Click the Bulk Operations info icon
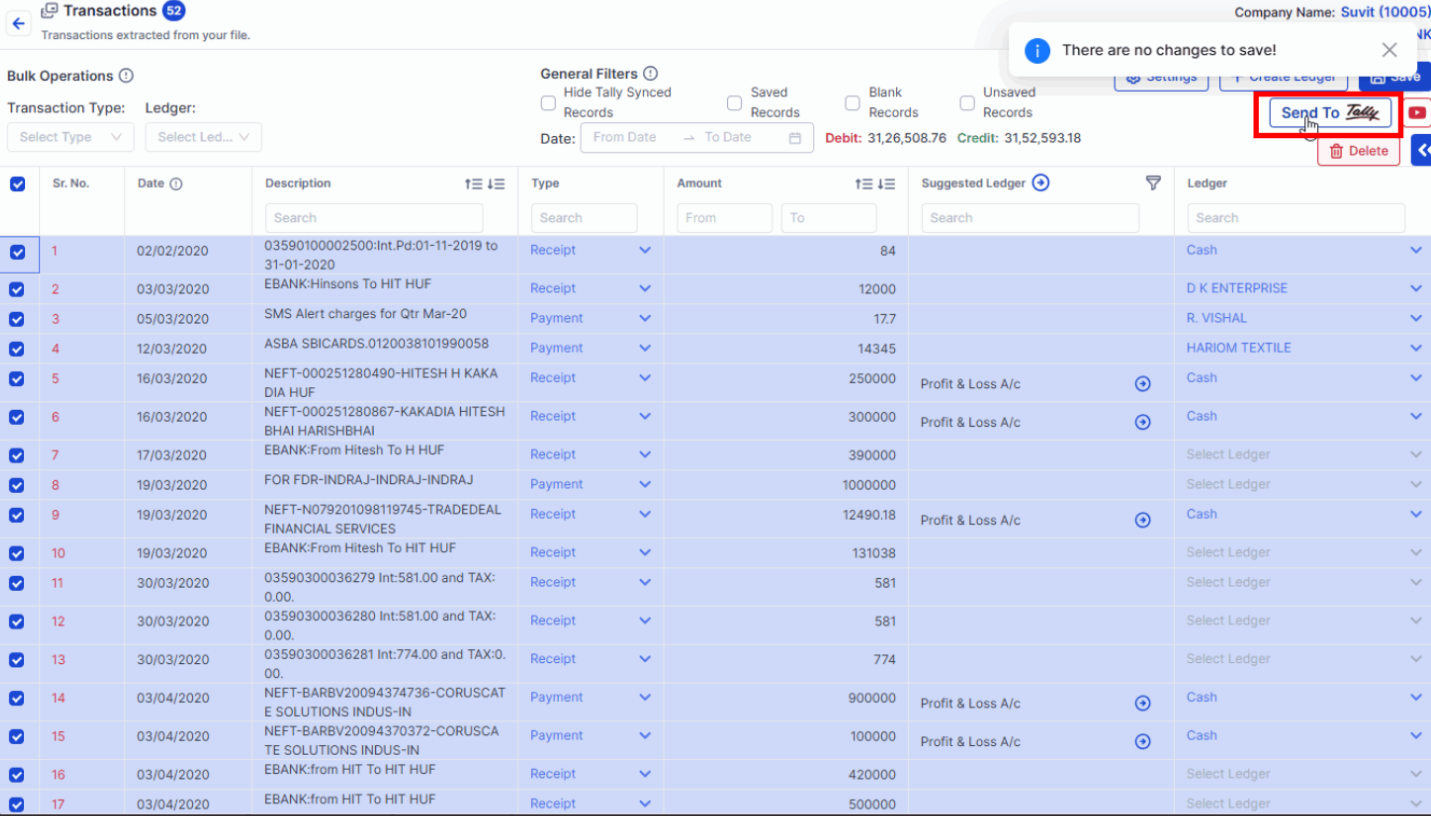 (126, 76)
